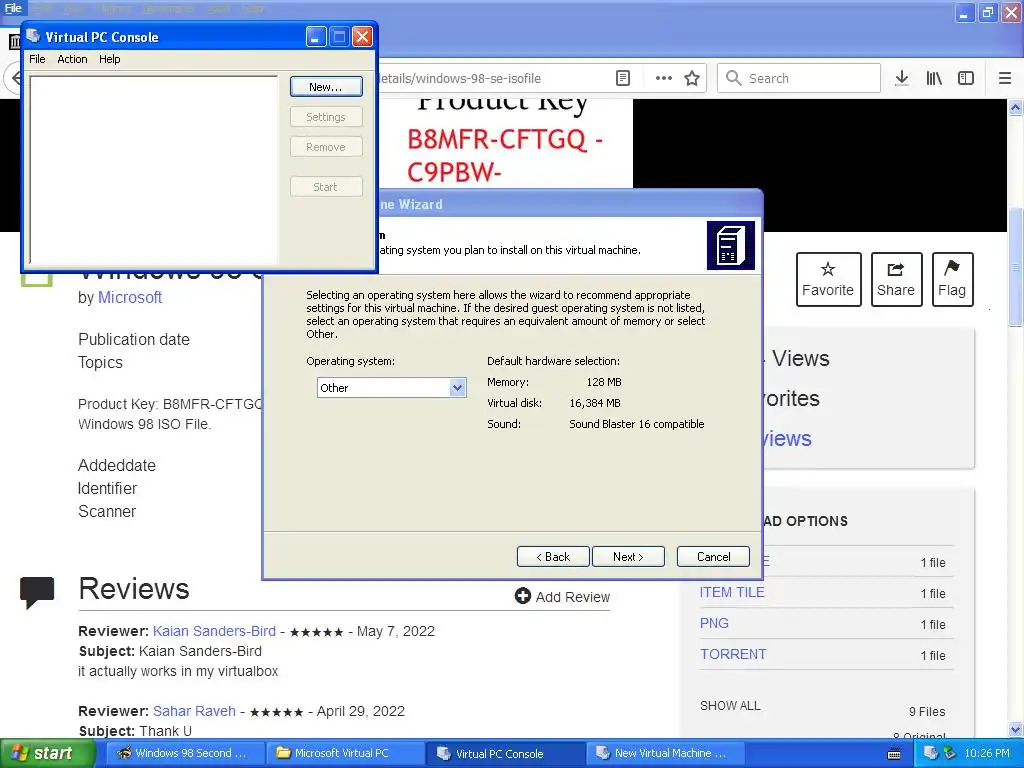The height and width of the screenshot is (768, 1024).
Task: Toggle Firefox sidebar icon
Action: (x=966, y=78)
